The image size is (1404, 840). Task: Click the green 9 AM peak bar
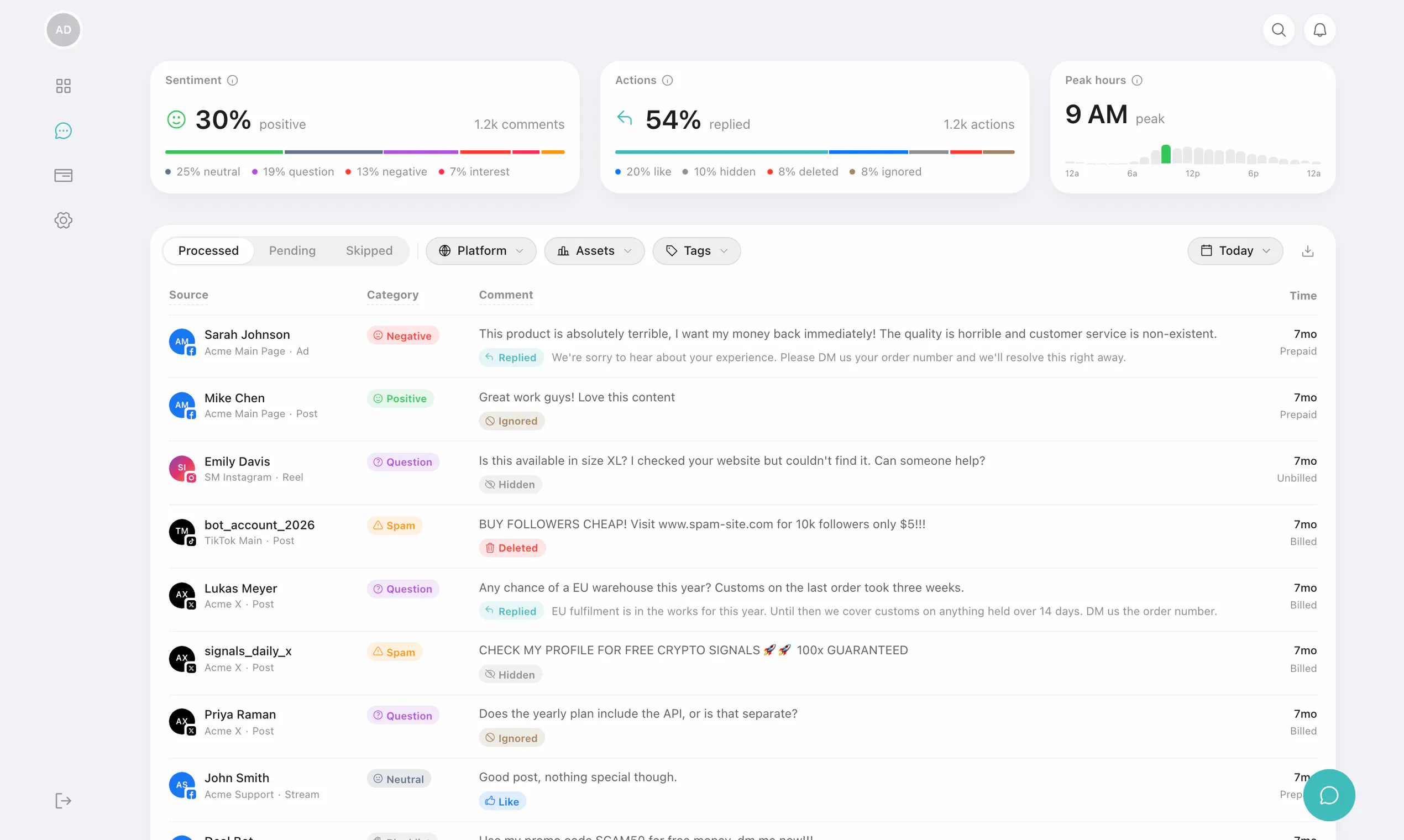pos(1166,155)
